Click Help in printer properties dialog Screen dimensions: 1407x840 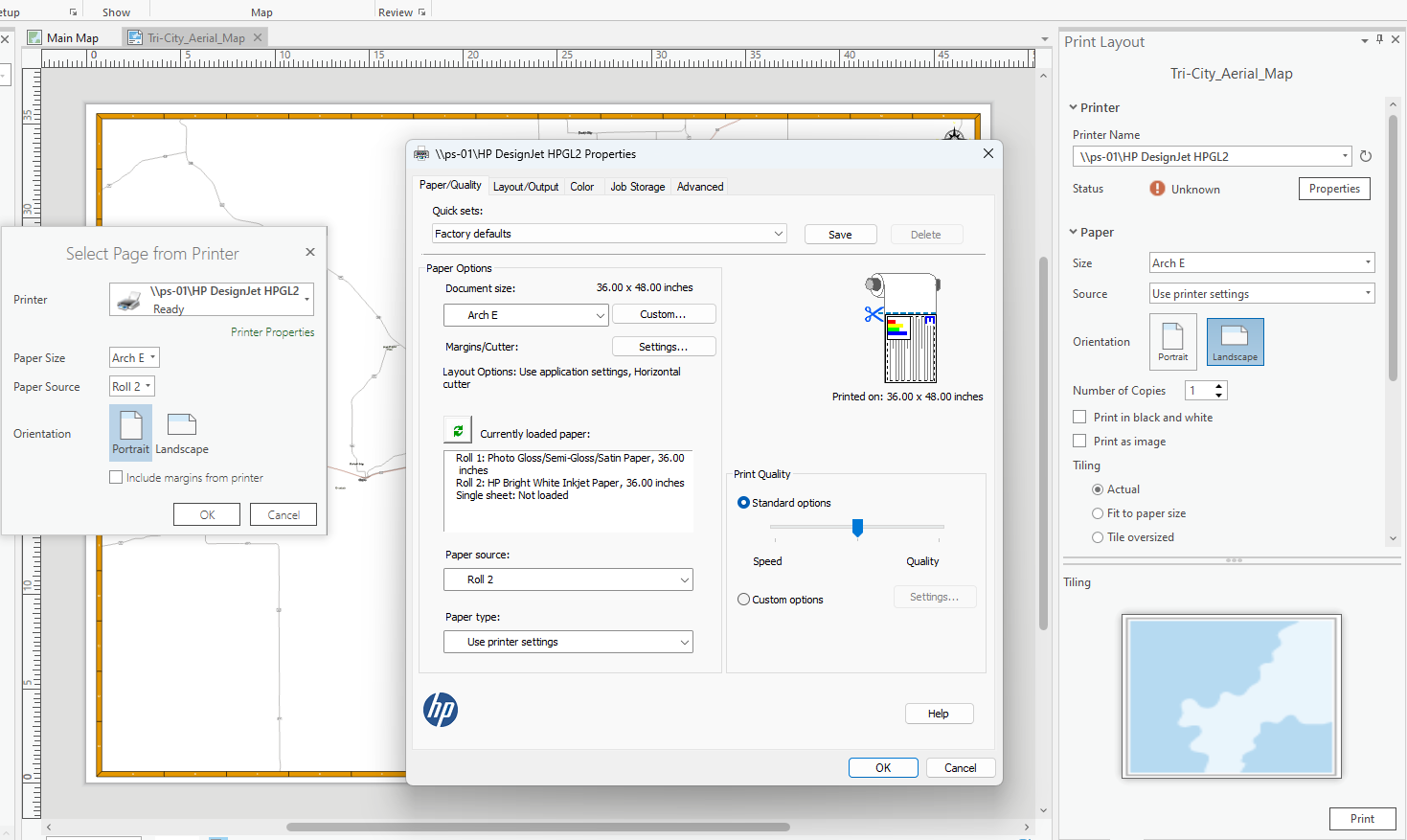pyautogui.click(x=939, y=714)
